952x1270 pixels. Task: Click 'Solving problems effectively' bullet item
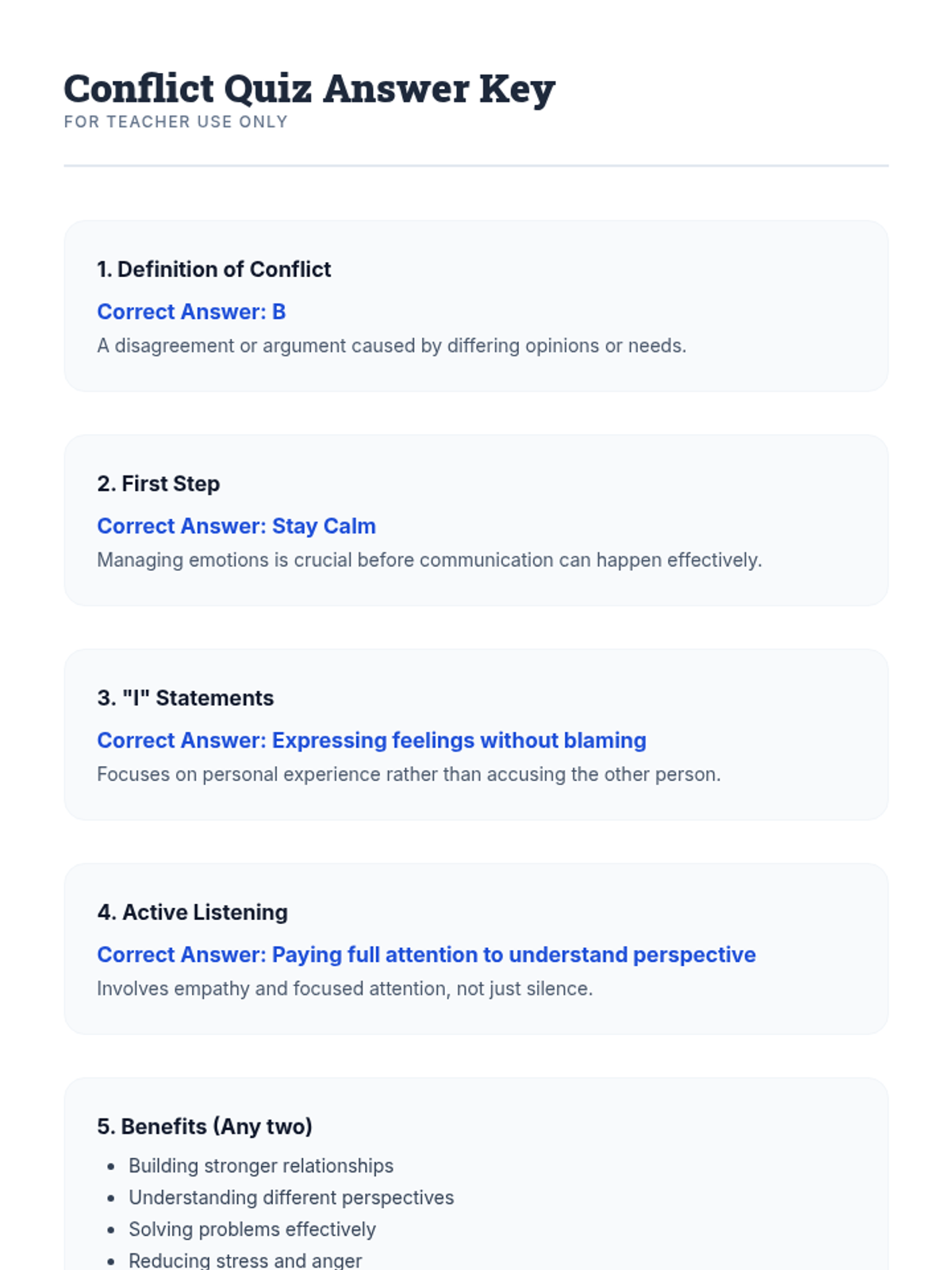pos(251,1230)
